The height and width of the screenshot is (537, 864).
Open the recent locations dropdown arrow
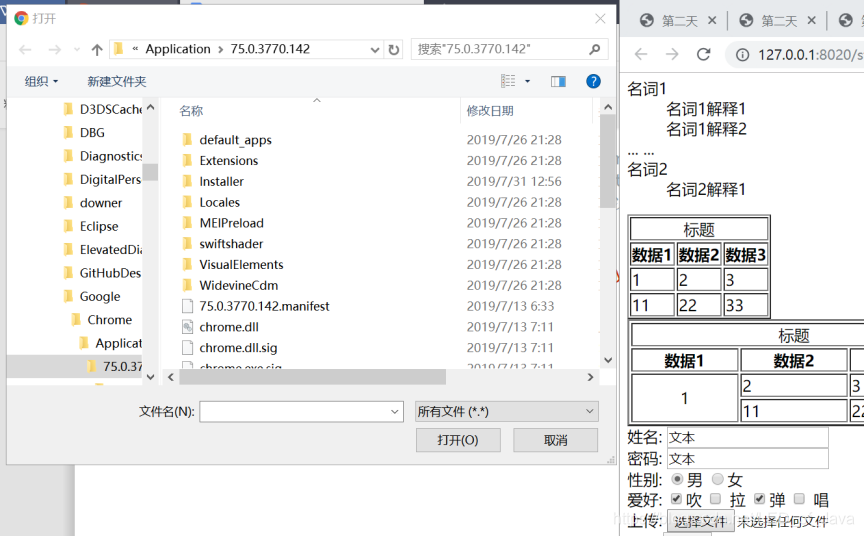pyautogui.click(x=77, y=50)
